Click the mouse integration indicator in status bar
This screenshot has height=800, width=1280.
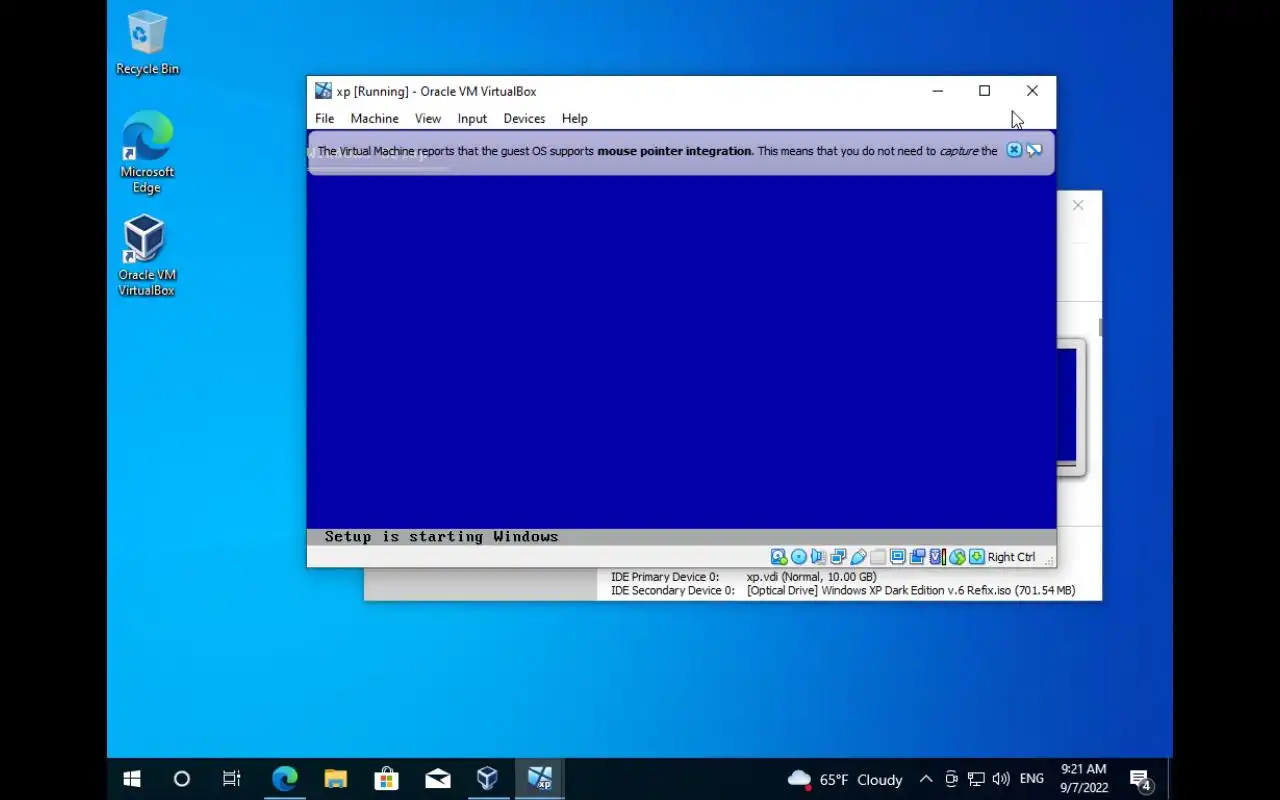click(x=957, y=557)
